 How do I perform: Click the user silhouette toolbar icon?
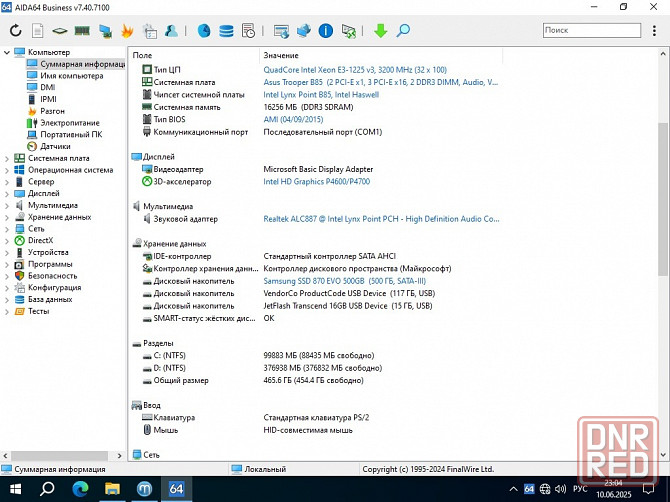point(171,30)
